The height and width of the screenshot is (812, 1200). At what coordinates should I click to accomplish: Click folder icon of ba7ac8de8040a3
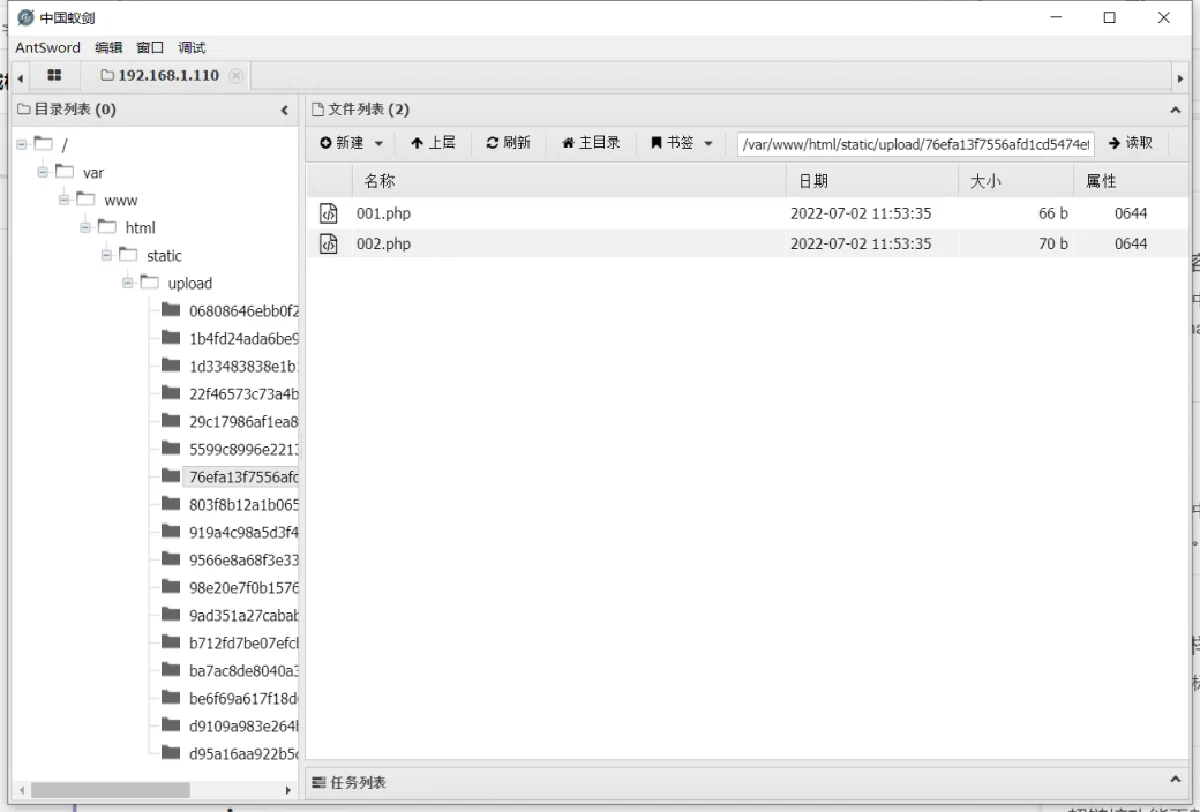click(x=171, y=670)
